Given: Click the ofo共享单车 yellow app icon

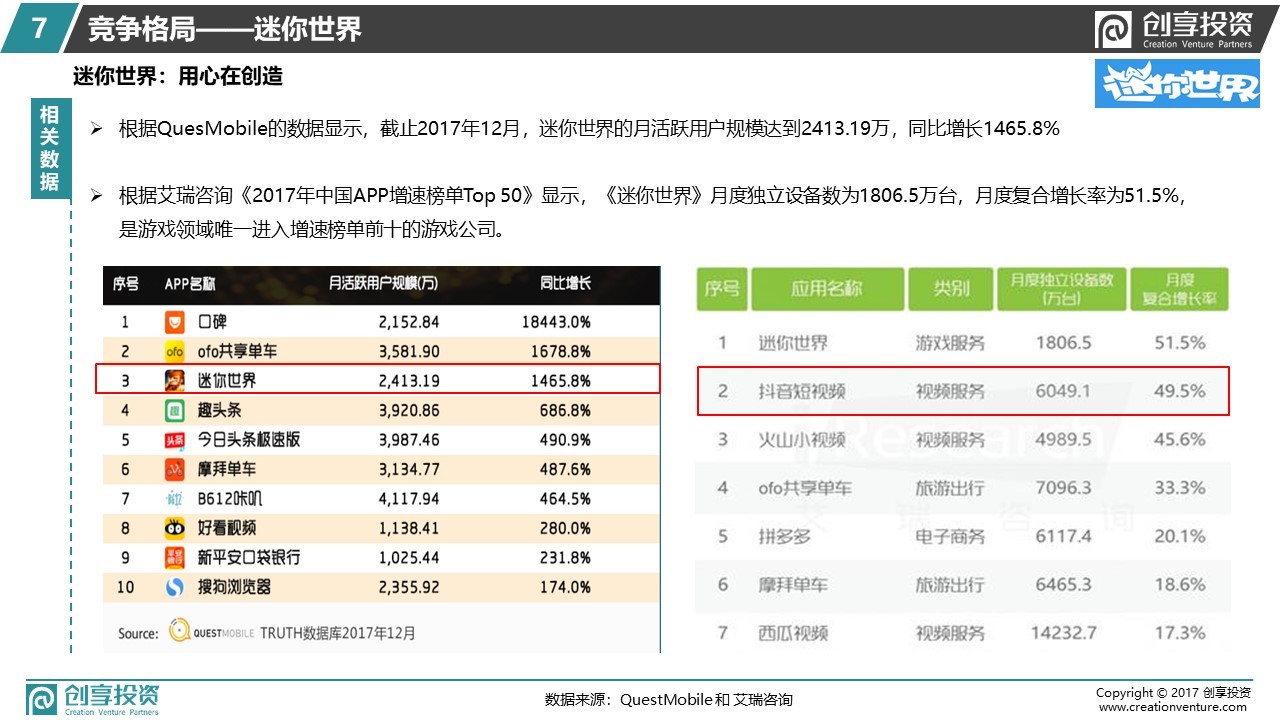Looking at the screenshot, I should pos(175,352).
